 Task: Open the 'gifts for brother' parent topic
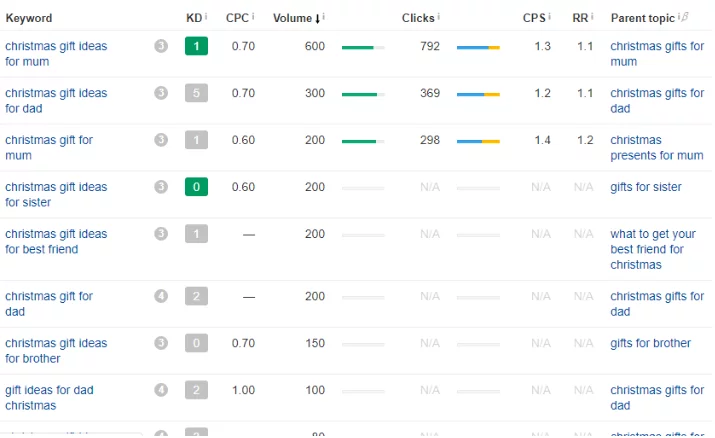(x=650, y=343)
